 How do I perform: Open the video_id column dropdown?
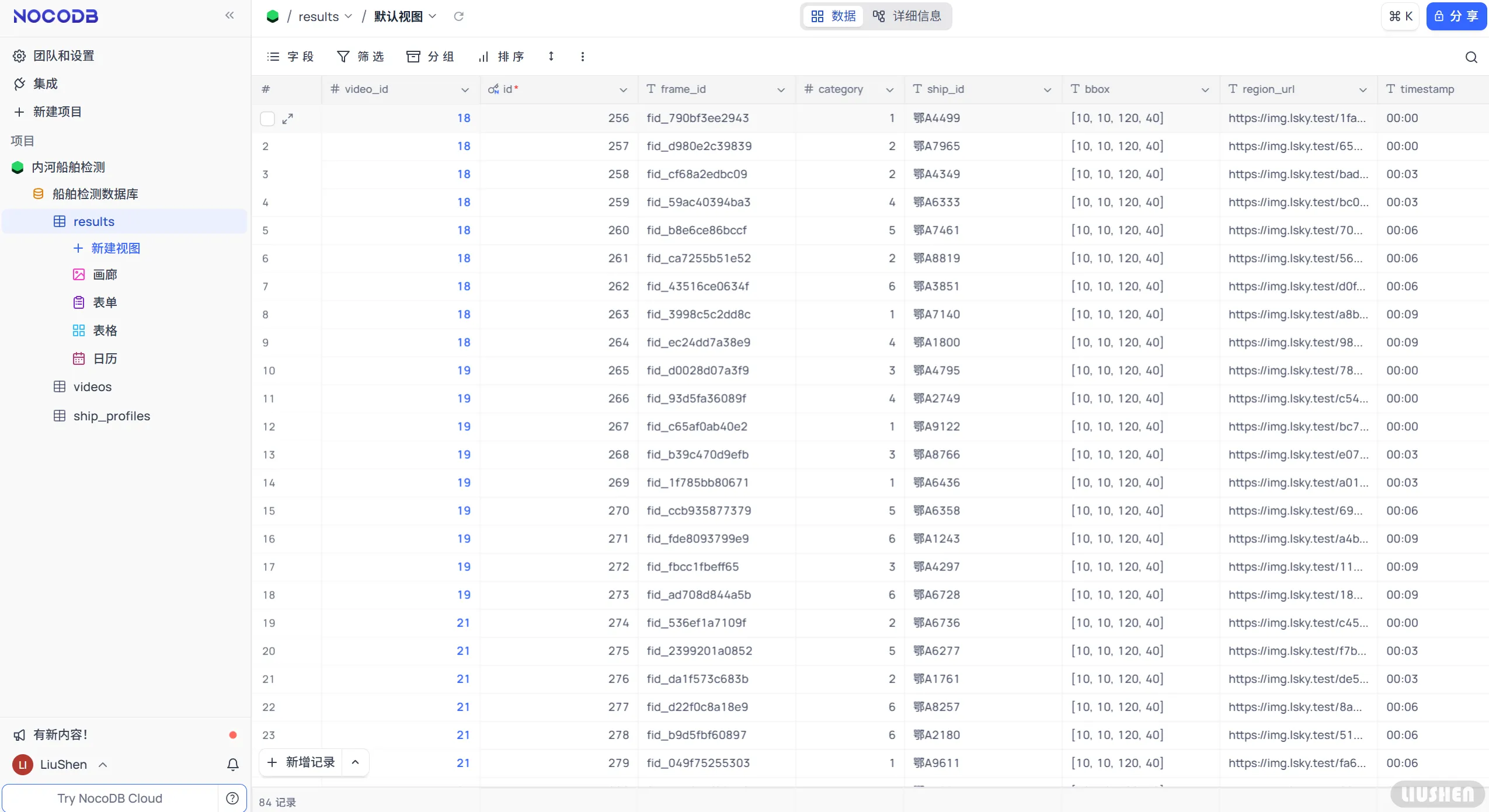click(465, 90)
